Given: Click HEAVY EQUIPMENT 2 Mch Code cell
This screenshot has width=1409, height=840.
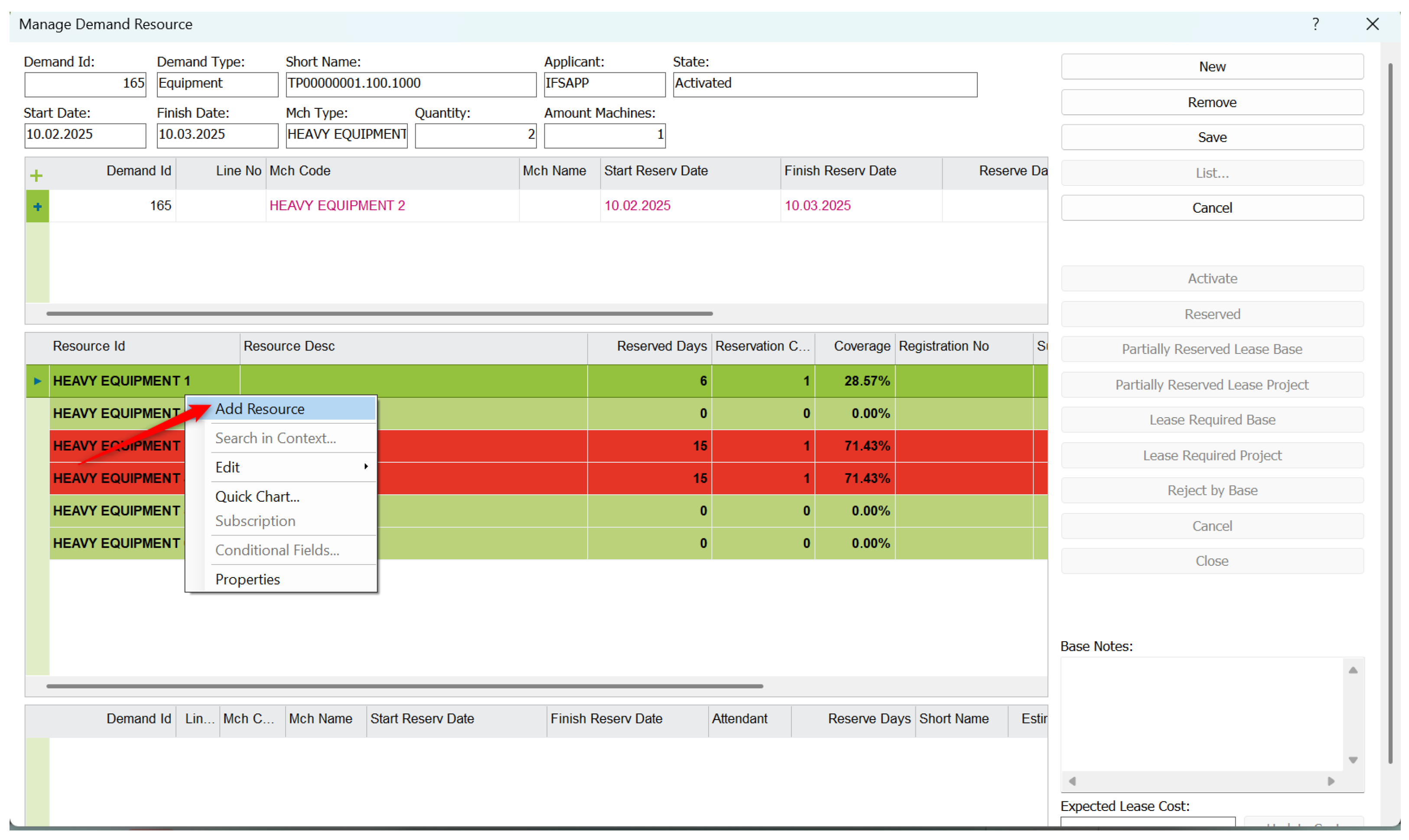Looking at the screenshot, I should (x=393, y=206).
